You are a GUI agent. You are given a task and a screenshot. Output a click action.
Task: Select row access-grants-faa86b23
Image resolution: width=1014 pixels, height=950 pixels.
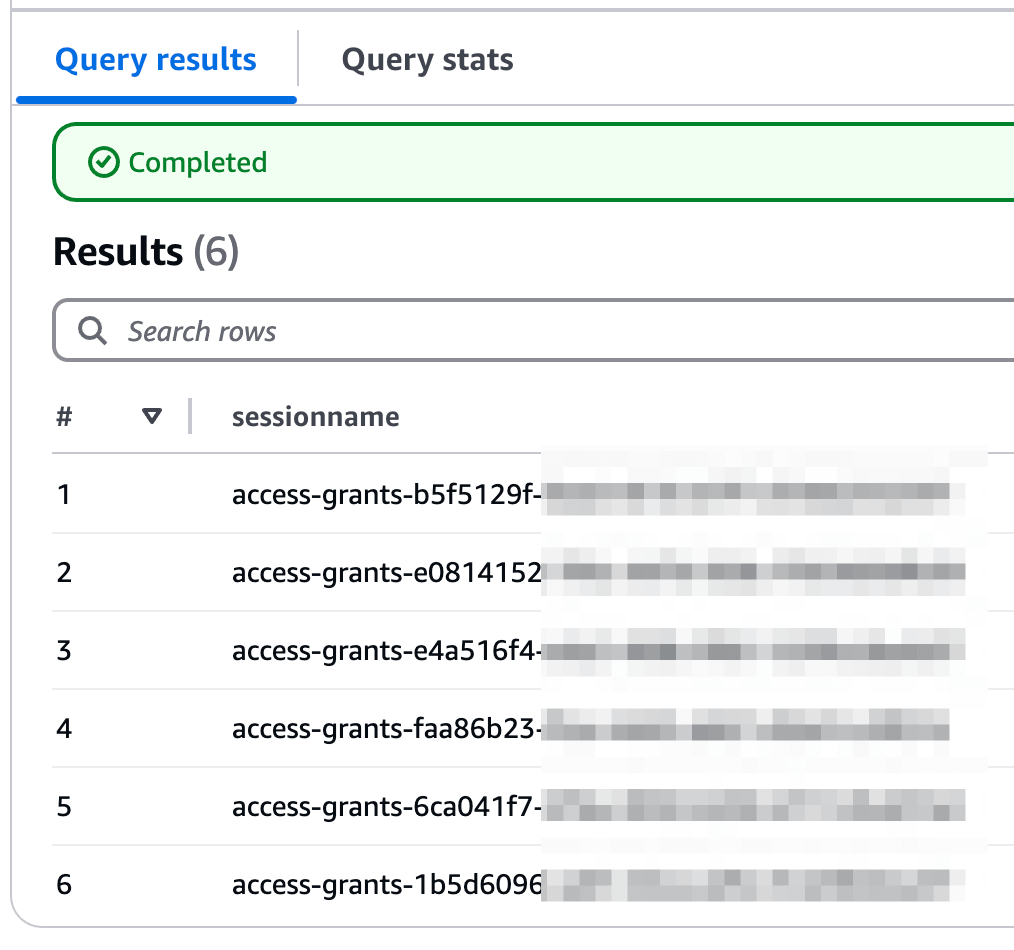[x=533, y=729]
